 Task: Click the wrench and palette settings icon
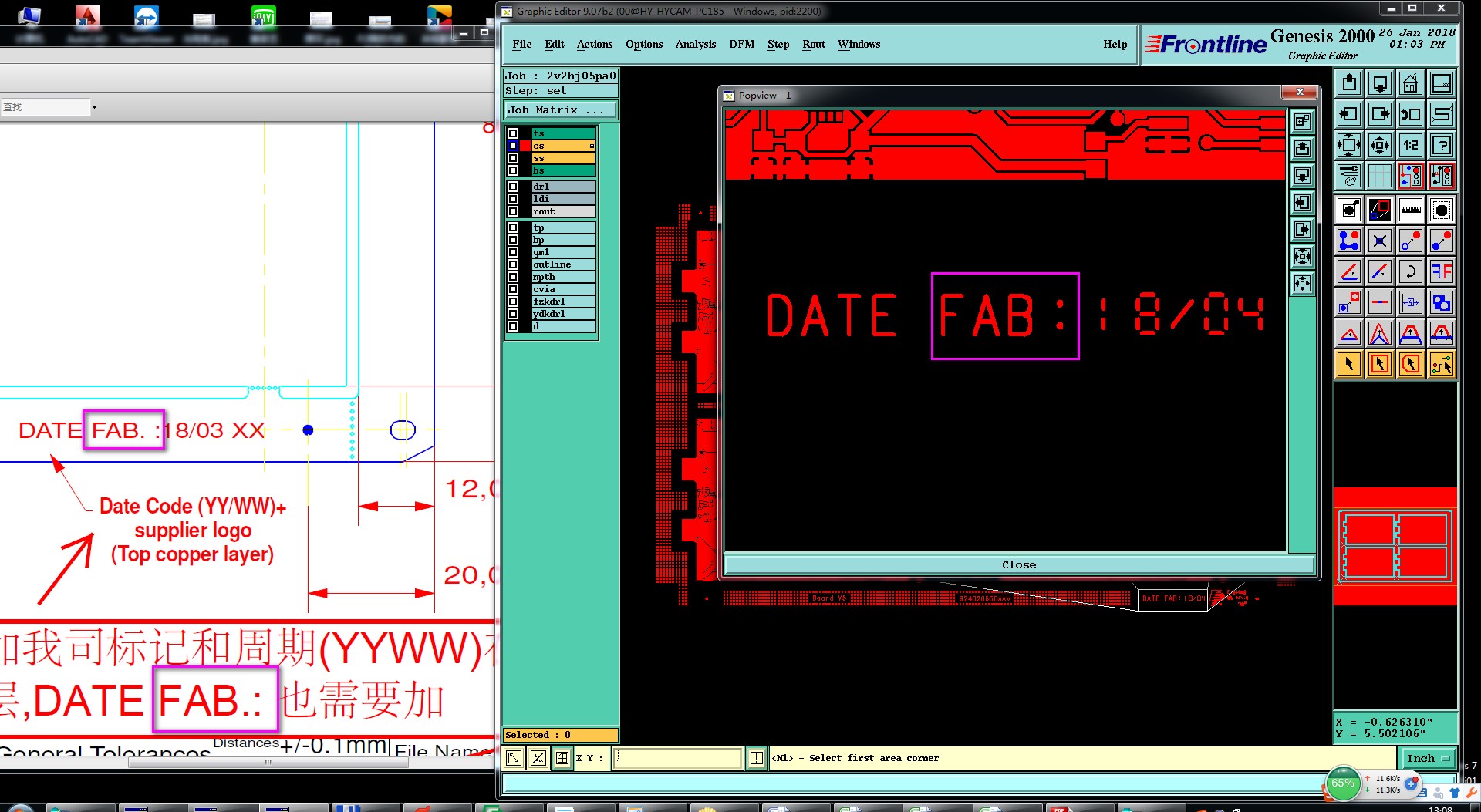[1348, 177]
